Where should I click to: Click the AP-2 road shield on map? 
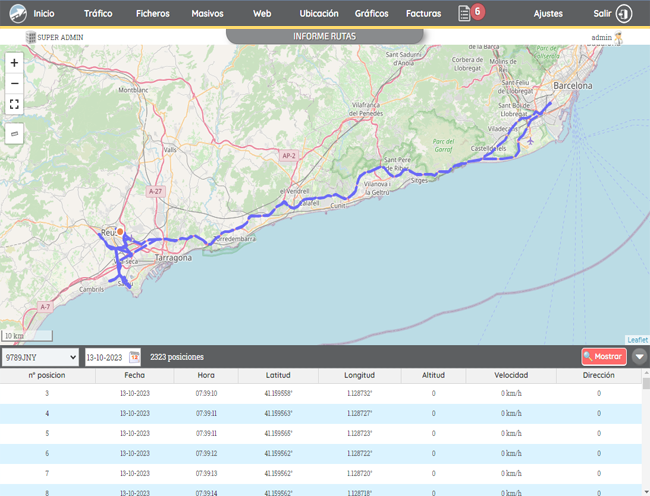pos(289,156)
